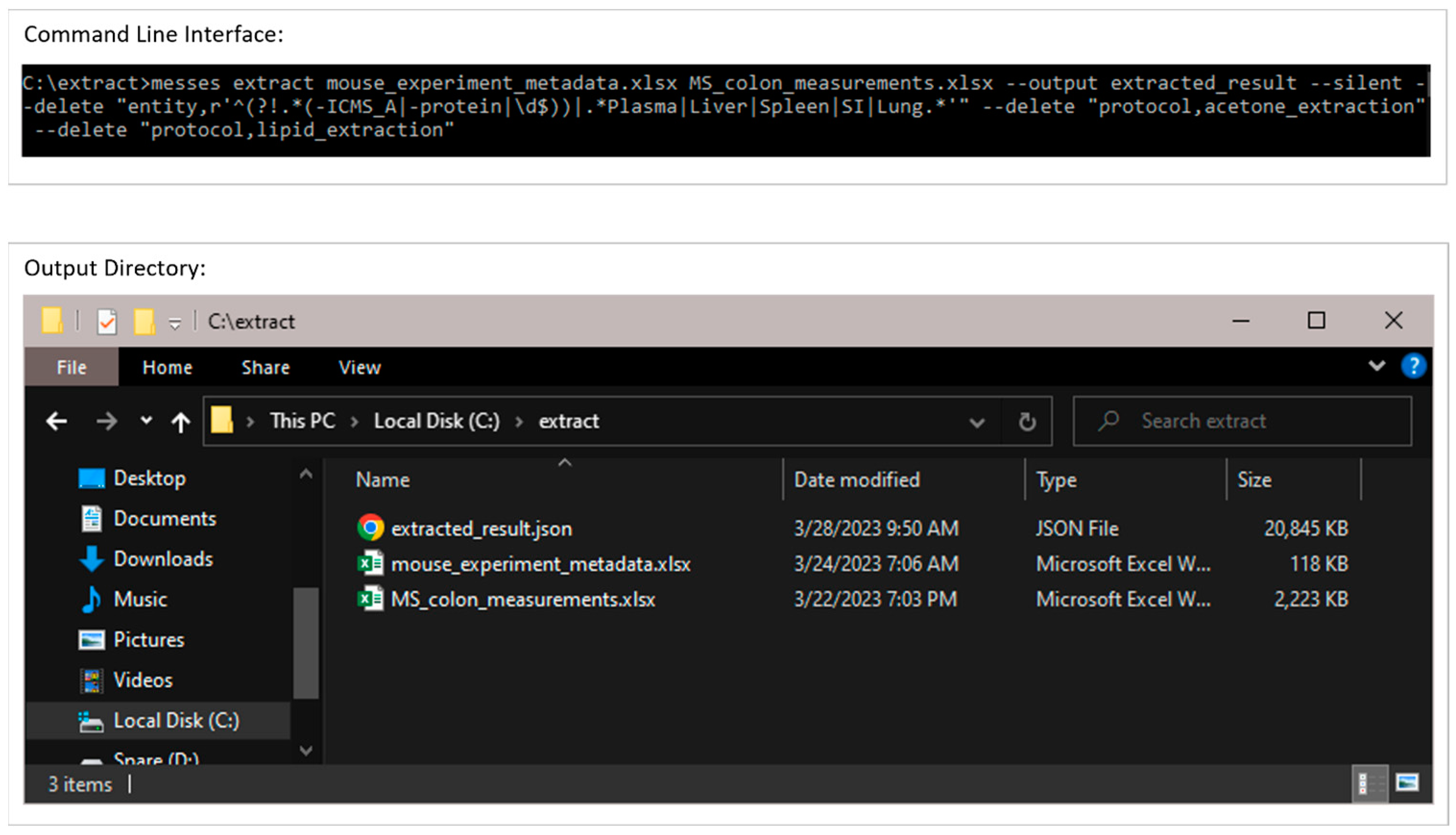Click the Properties checkmark quick access icon
The height and width of the screenshot is (835, 1456).
[x=107, y=321]
